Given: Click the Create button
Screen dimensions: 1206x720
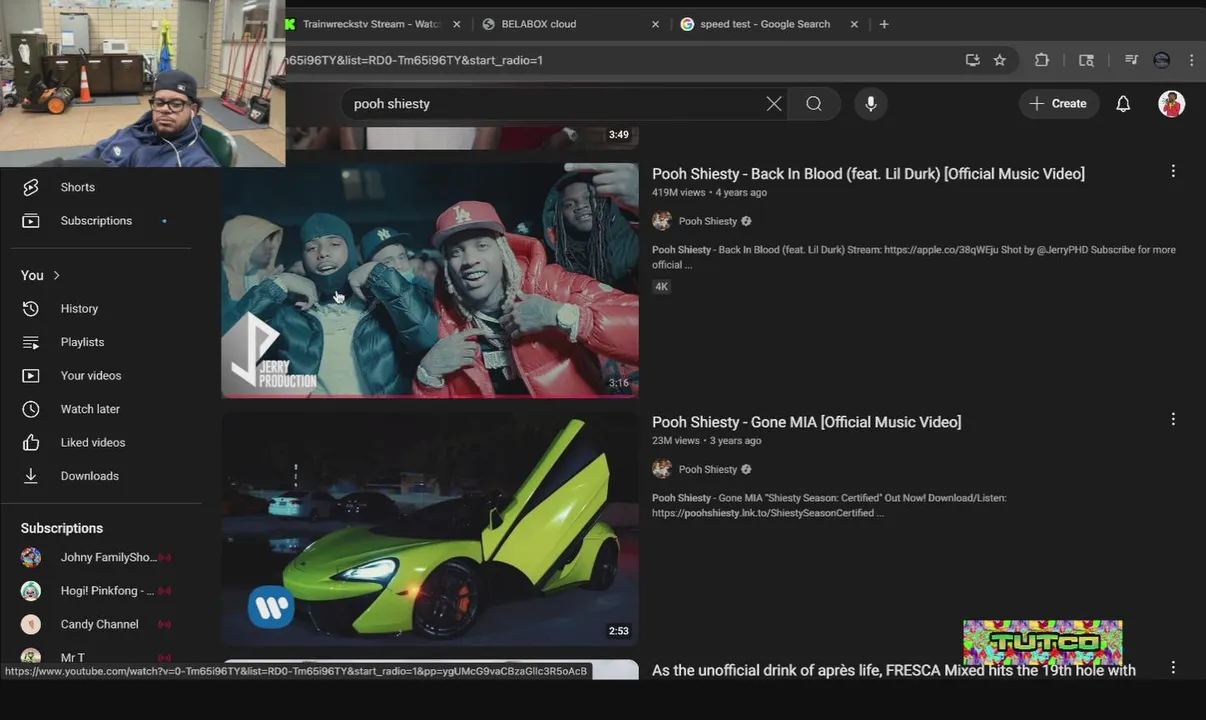Looking at the screenshot, I should (1058, 104).
